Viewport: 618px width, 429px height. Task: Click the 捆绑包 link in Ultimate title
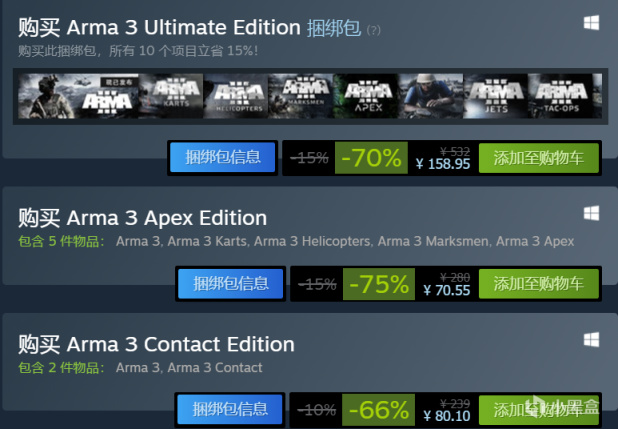point(334,27)
